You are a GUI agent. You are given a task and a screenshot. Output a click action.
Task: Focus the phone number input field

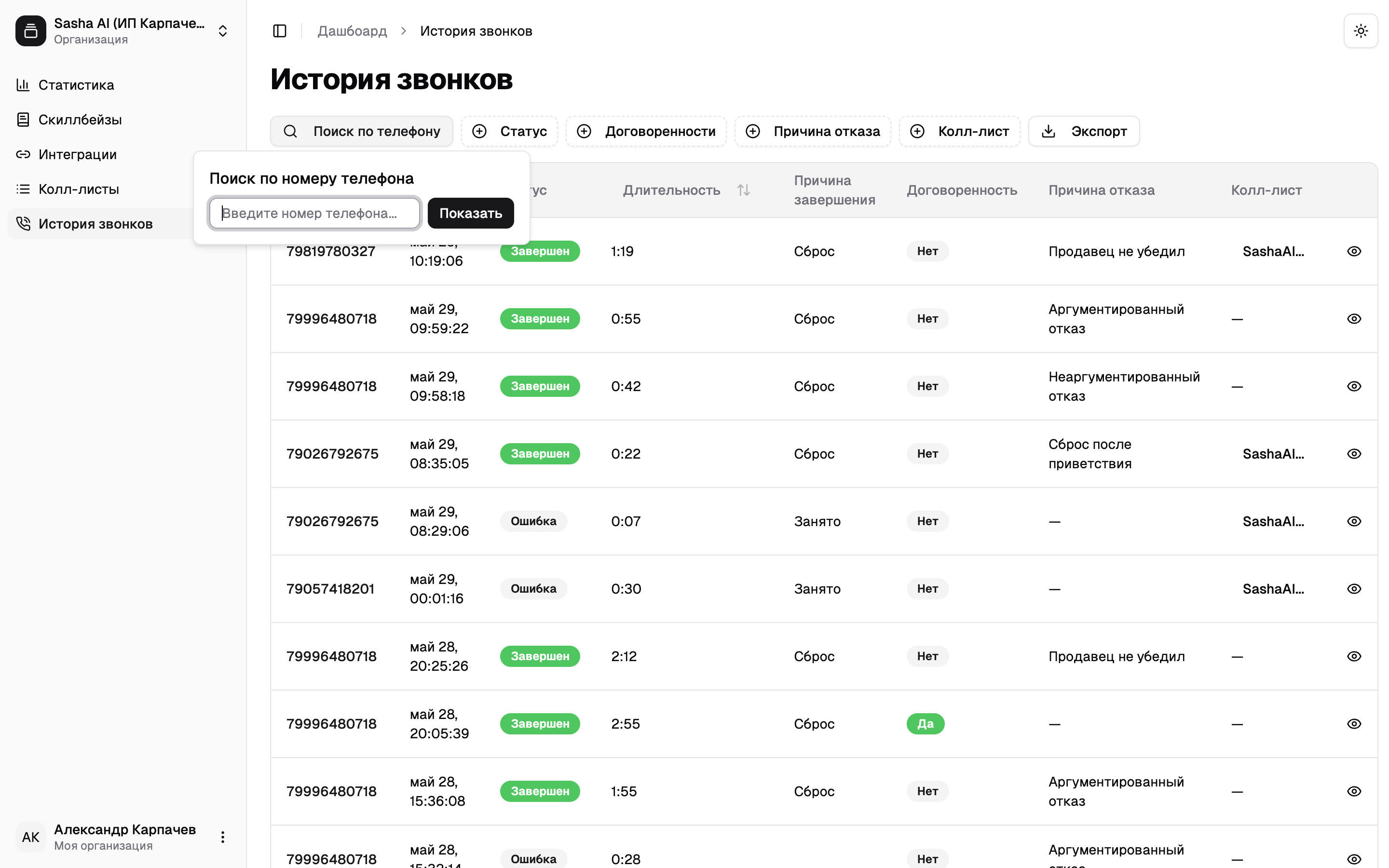click(314, 213)
